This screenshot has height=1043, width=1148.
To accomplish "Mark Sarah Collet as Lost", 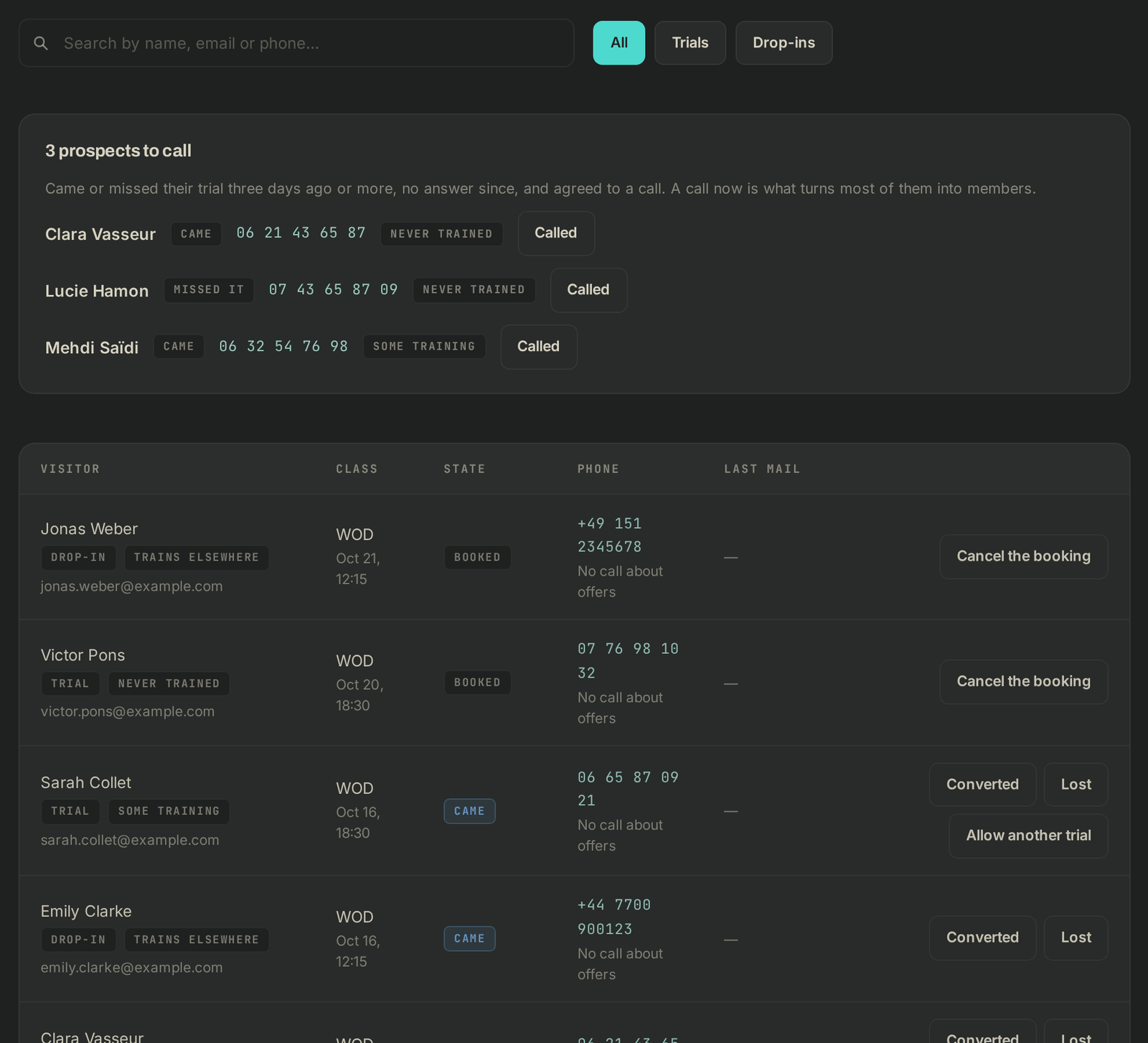I will pyautogui.click(x=1076, y=785).
